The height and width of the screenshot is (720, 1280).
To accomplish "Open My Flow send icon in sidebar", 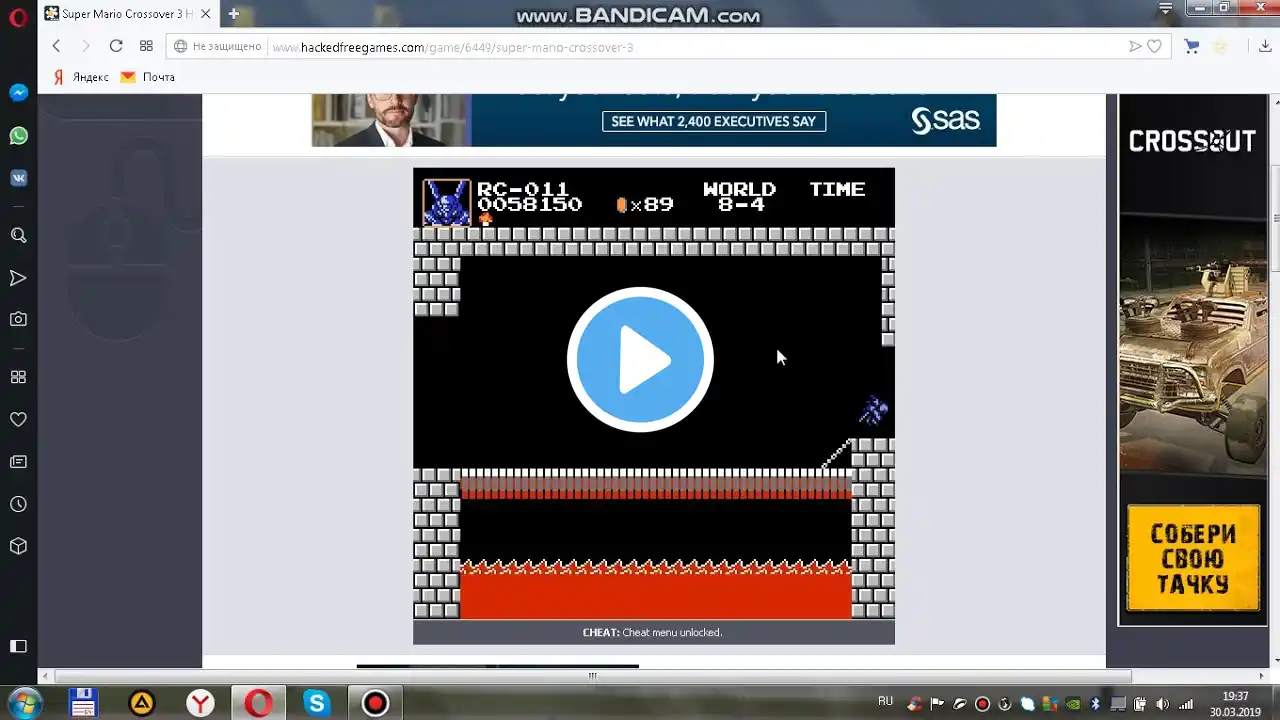I will pyautogui.click(x=18, y=278).
